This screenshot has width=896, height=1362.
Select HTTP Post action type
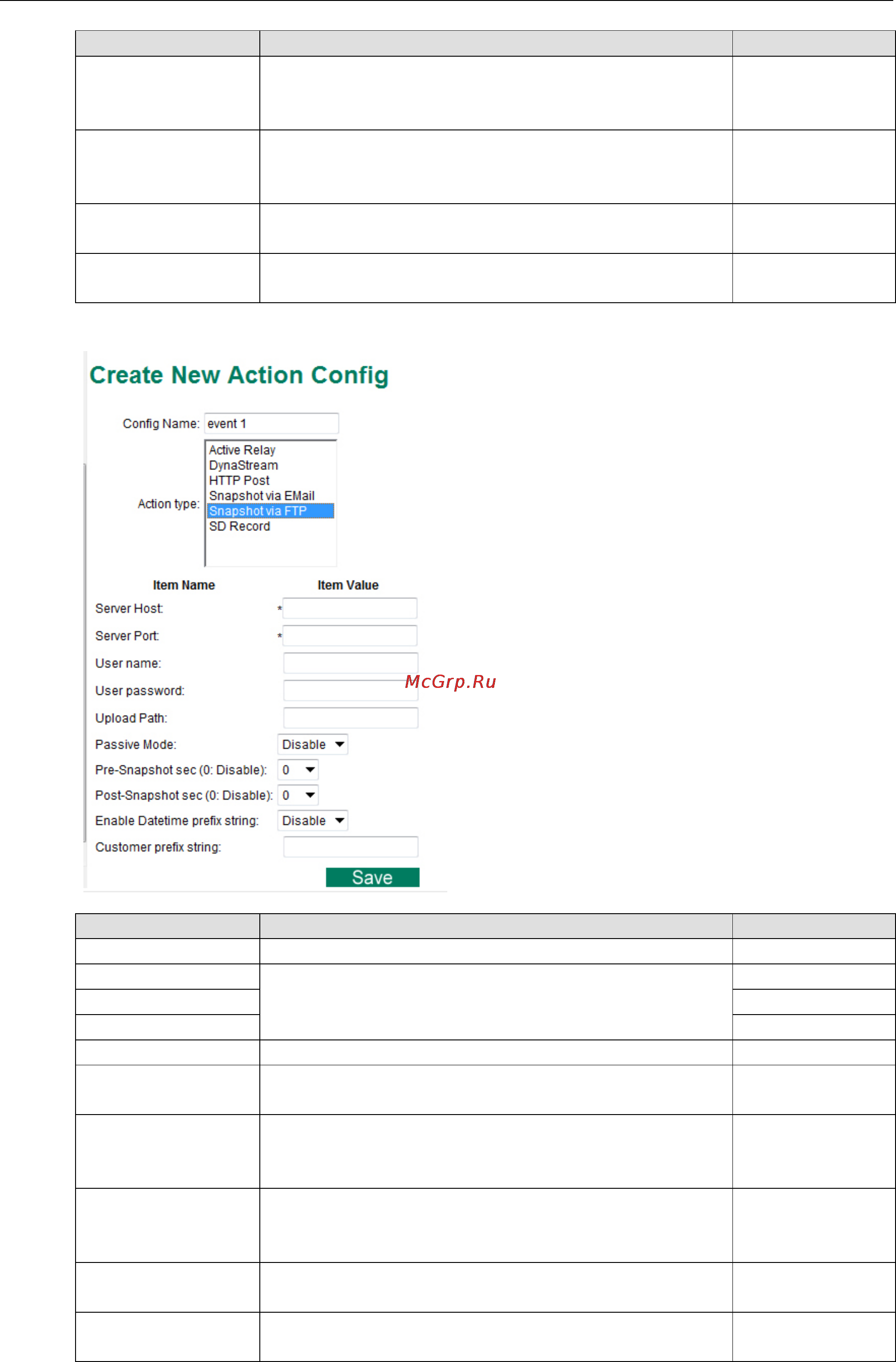point(239,481)
